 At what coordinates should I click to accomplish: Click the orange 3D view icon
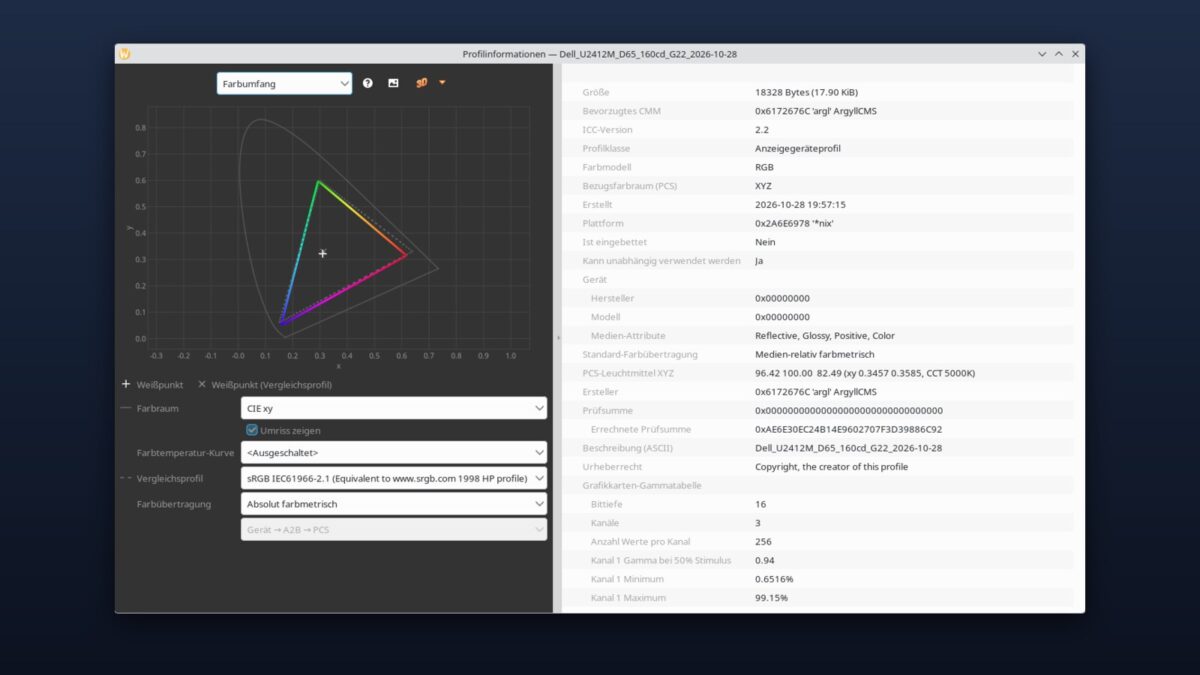pyautogui.click(x=422, y=83)
